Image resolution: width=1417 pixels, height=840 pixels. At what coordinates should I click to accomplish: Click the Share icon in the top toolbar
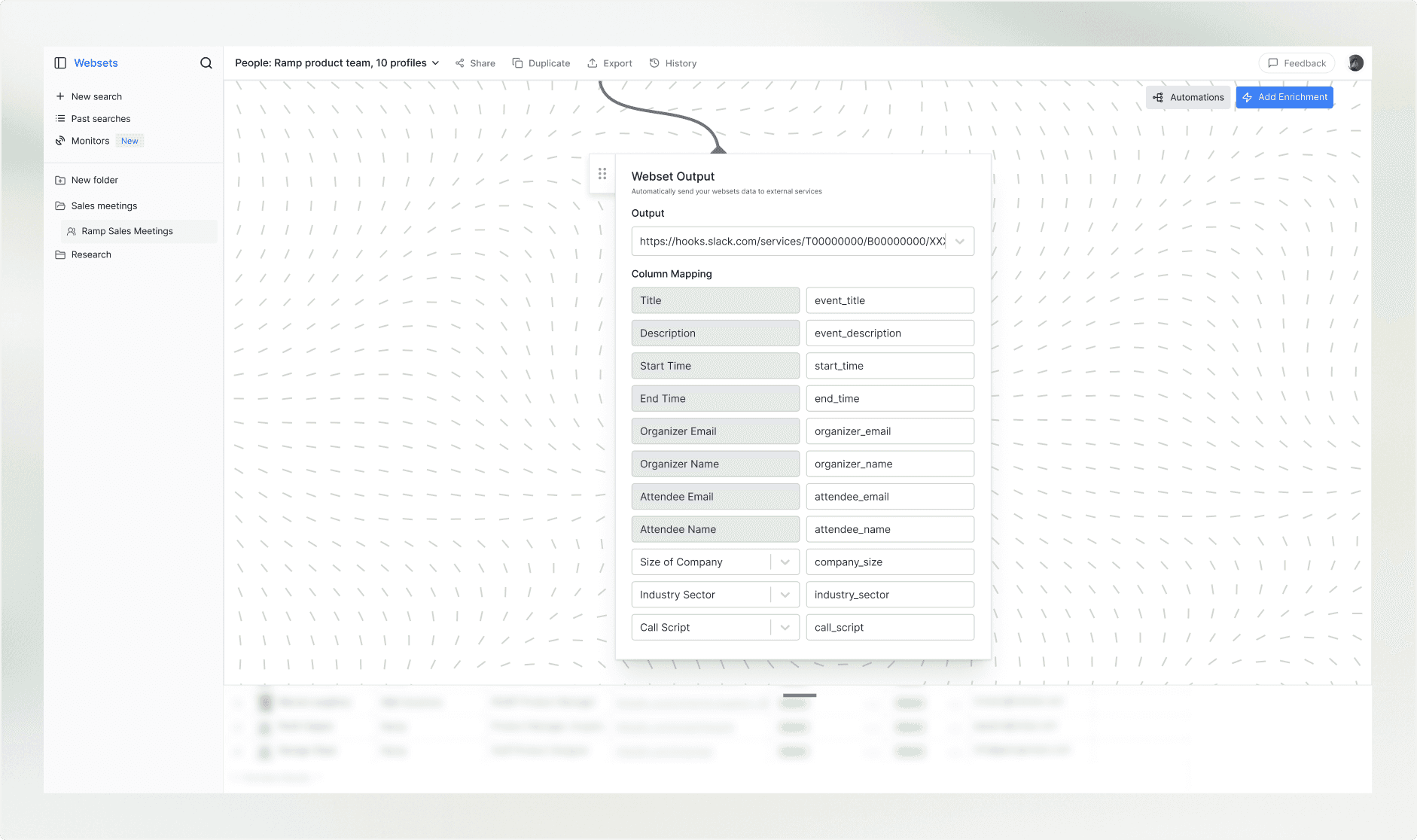460,63
